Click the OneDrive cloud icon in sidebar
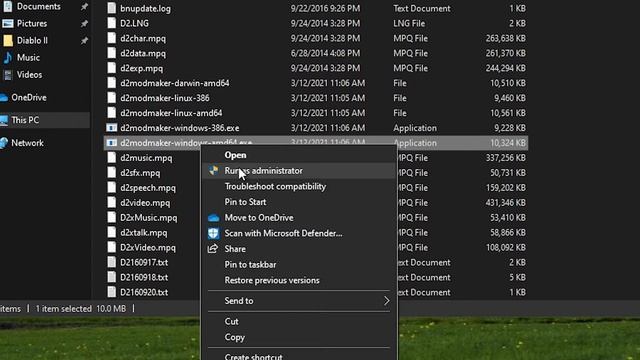Viewport: 640px width, 360px height. (x=4, y=98)
